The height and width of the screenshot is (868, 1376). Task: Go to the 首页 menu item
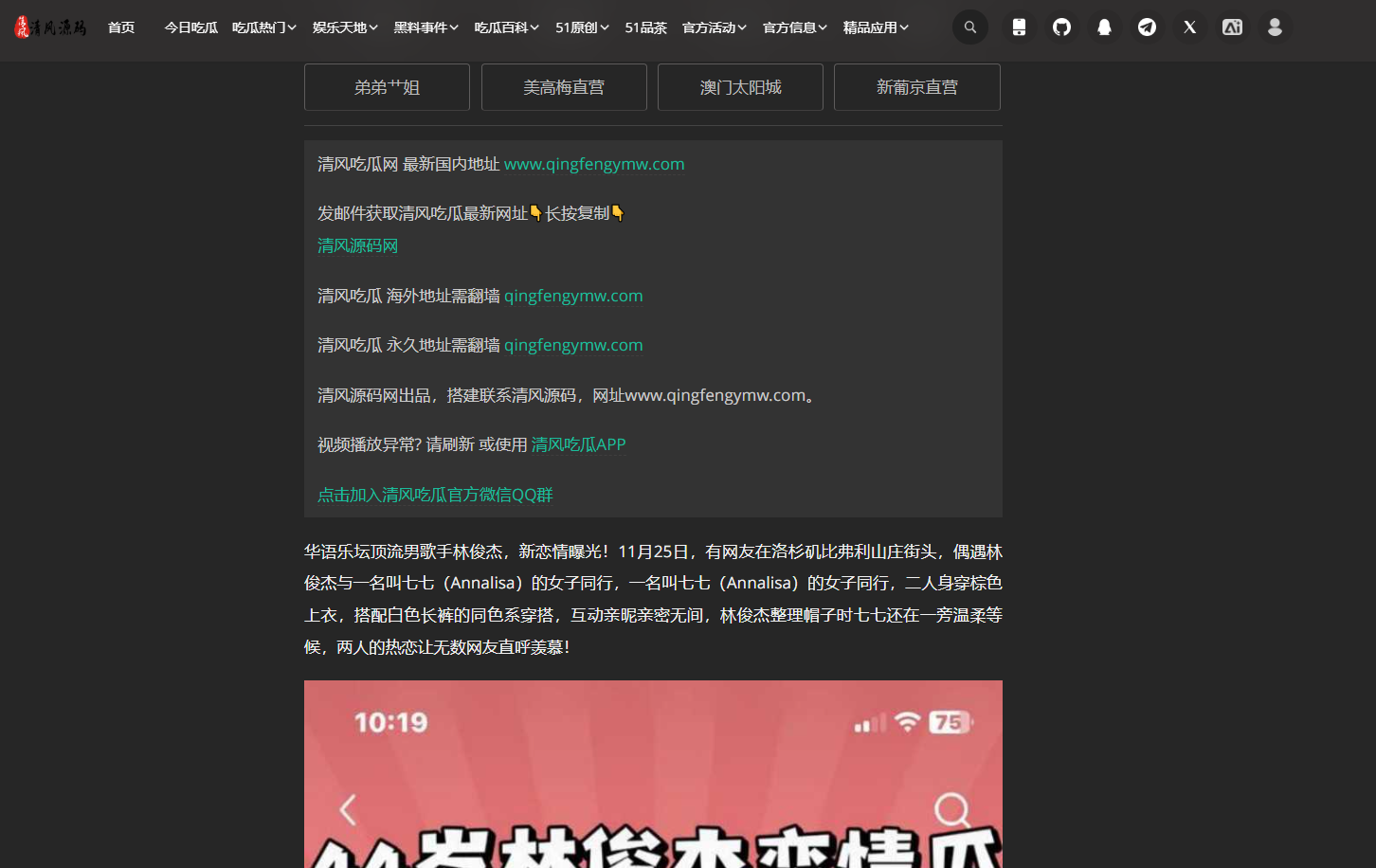121,27
